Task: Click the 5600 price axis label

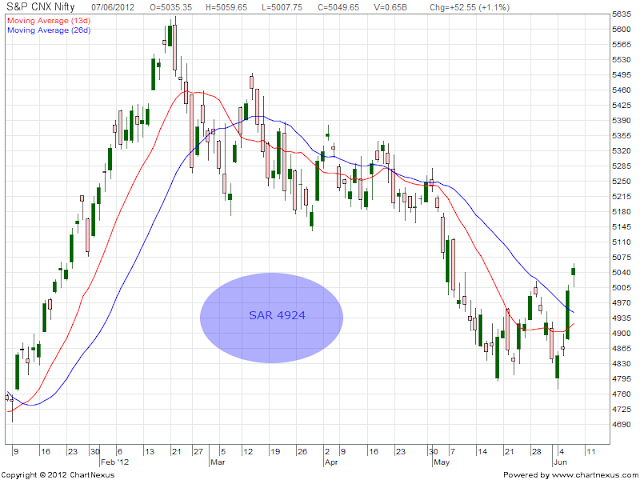Action: 622,29
